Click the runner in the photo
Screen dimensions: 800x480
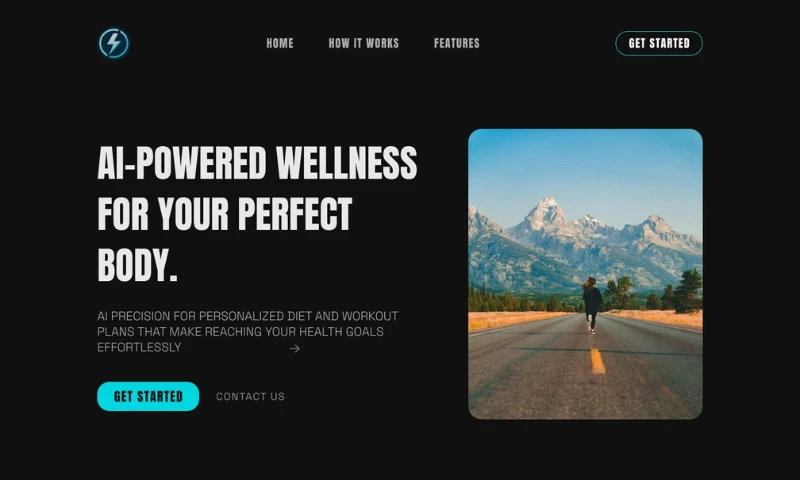click(x=592, y=305)
